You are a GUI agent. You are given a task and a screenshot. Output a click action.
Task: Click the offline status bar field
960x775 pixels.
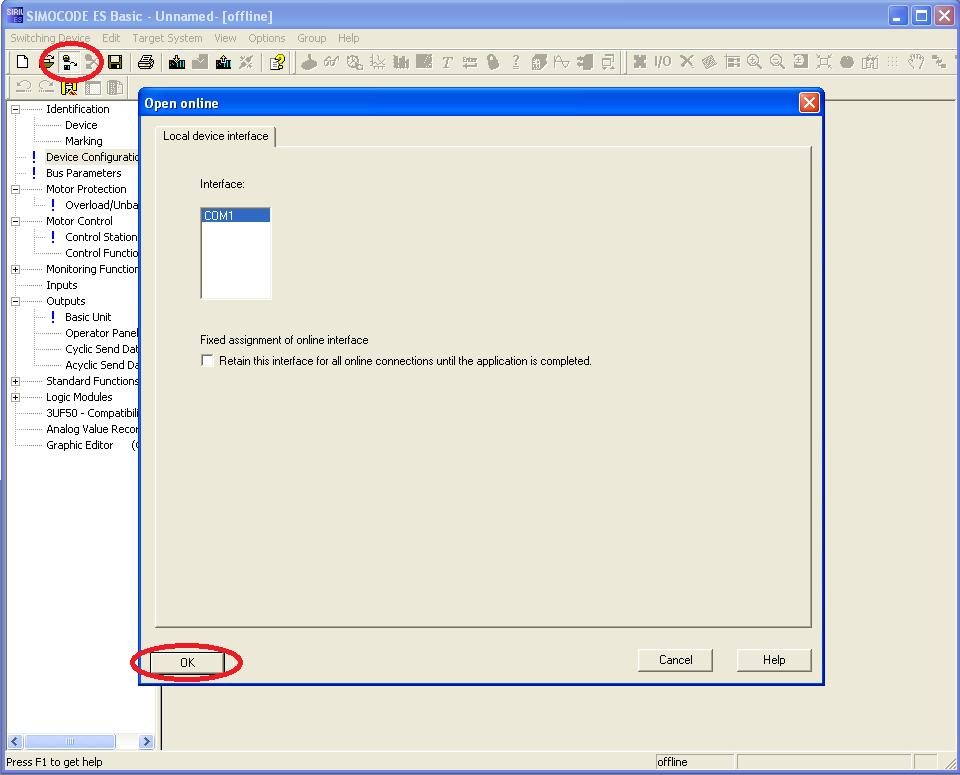[x=694, y=762]
